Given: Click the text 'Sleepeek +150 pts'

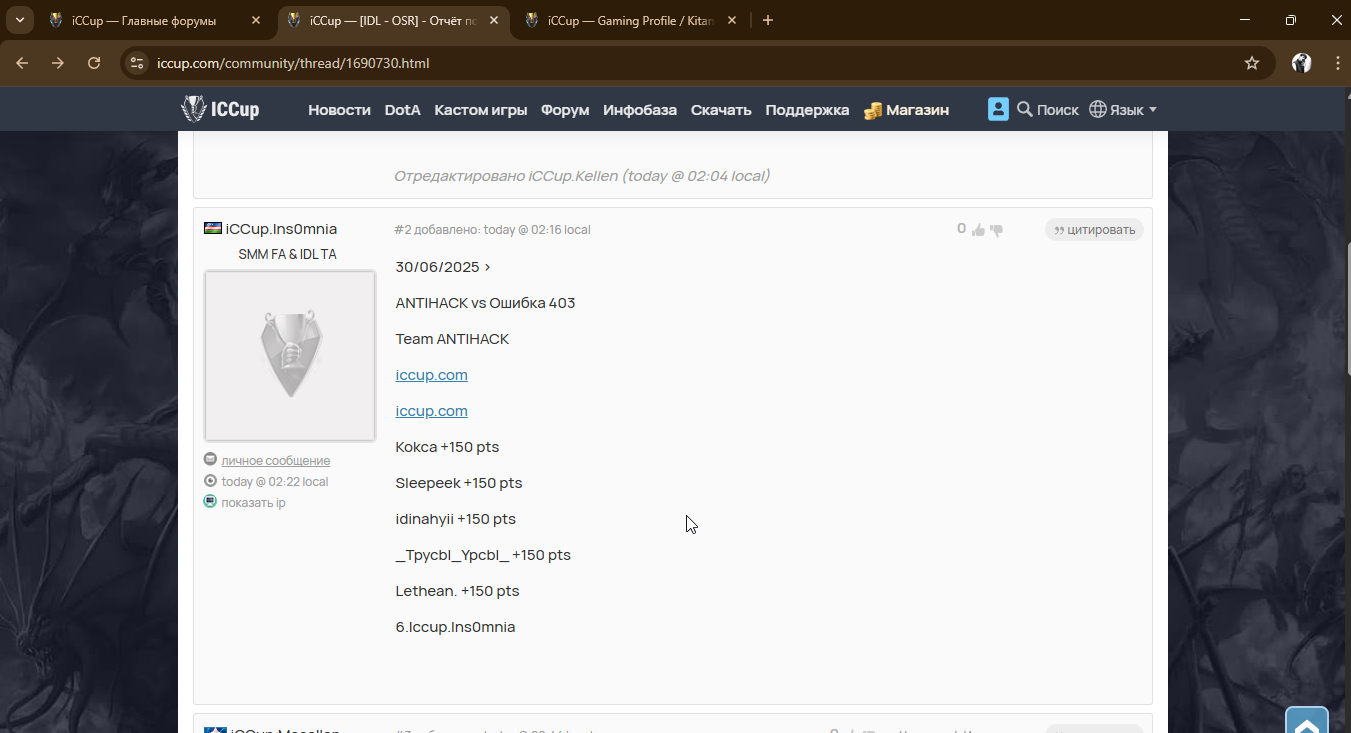Looking at the screenshot, I should [459, 483].
